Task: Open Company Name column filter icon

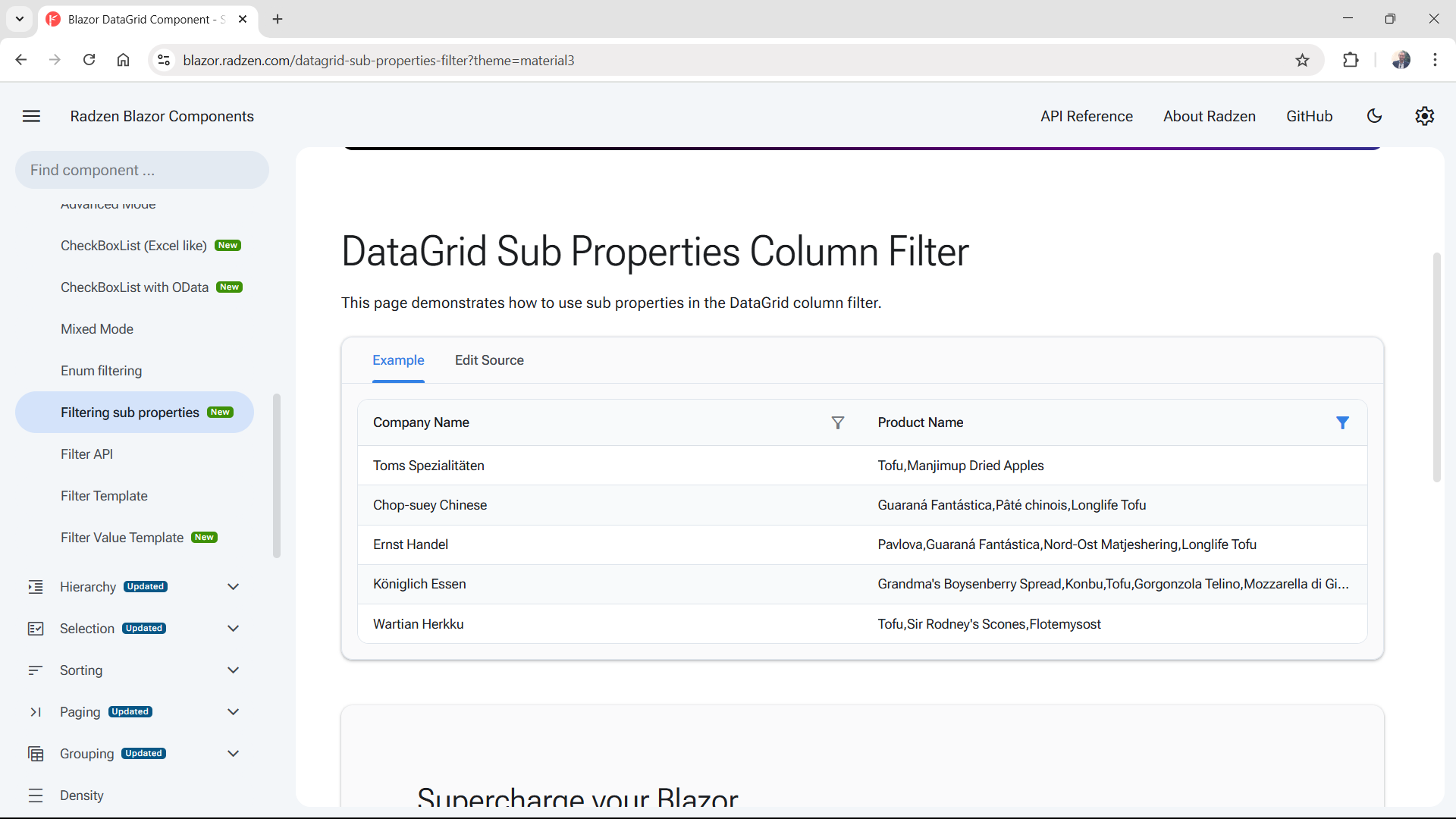Action: coord(837,423)
